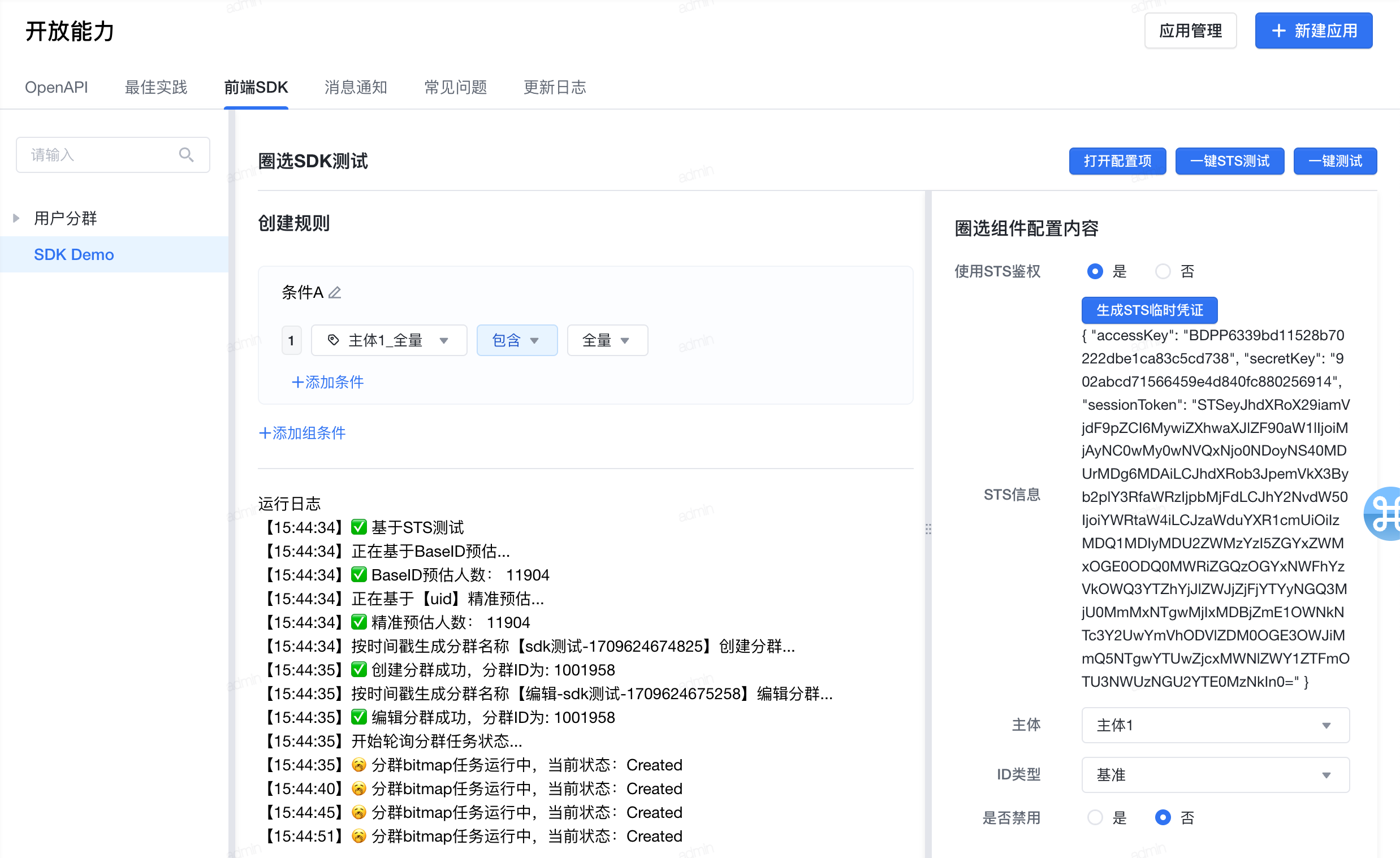
Task: Click the 一键测试 button
Action: [1334, 161]
